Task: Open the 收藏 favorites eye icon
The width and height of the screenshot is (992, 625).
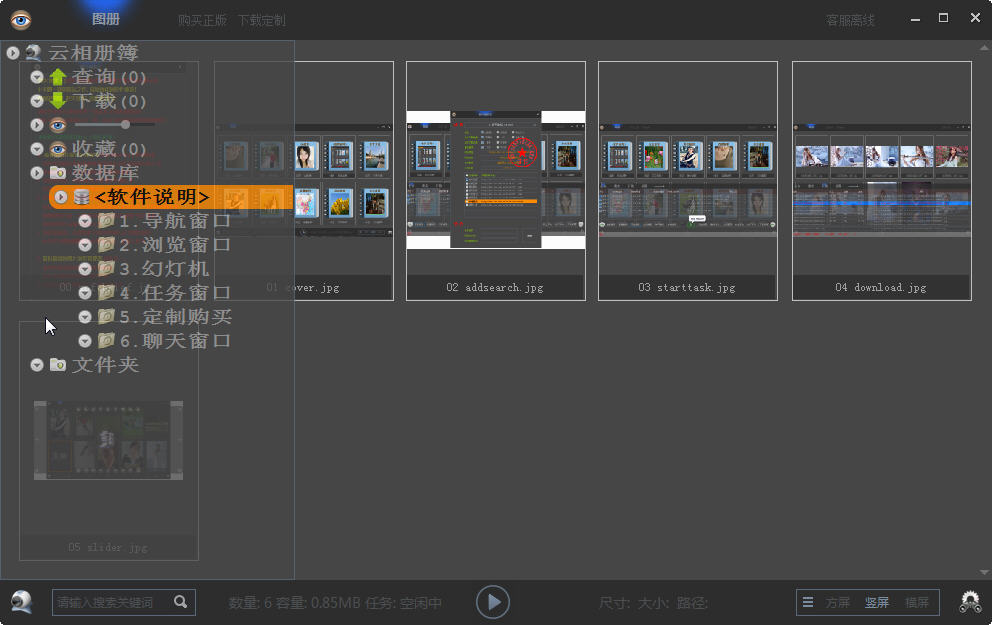Action: pos(59,149)
